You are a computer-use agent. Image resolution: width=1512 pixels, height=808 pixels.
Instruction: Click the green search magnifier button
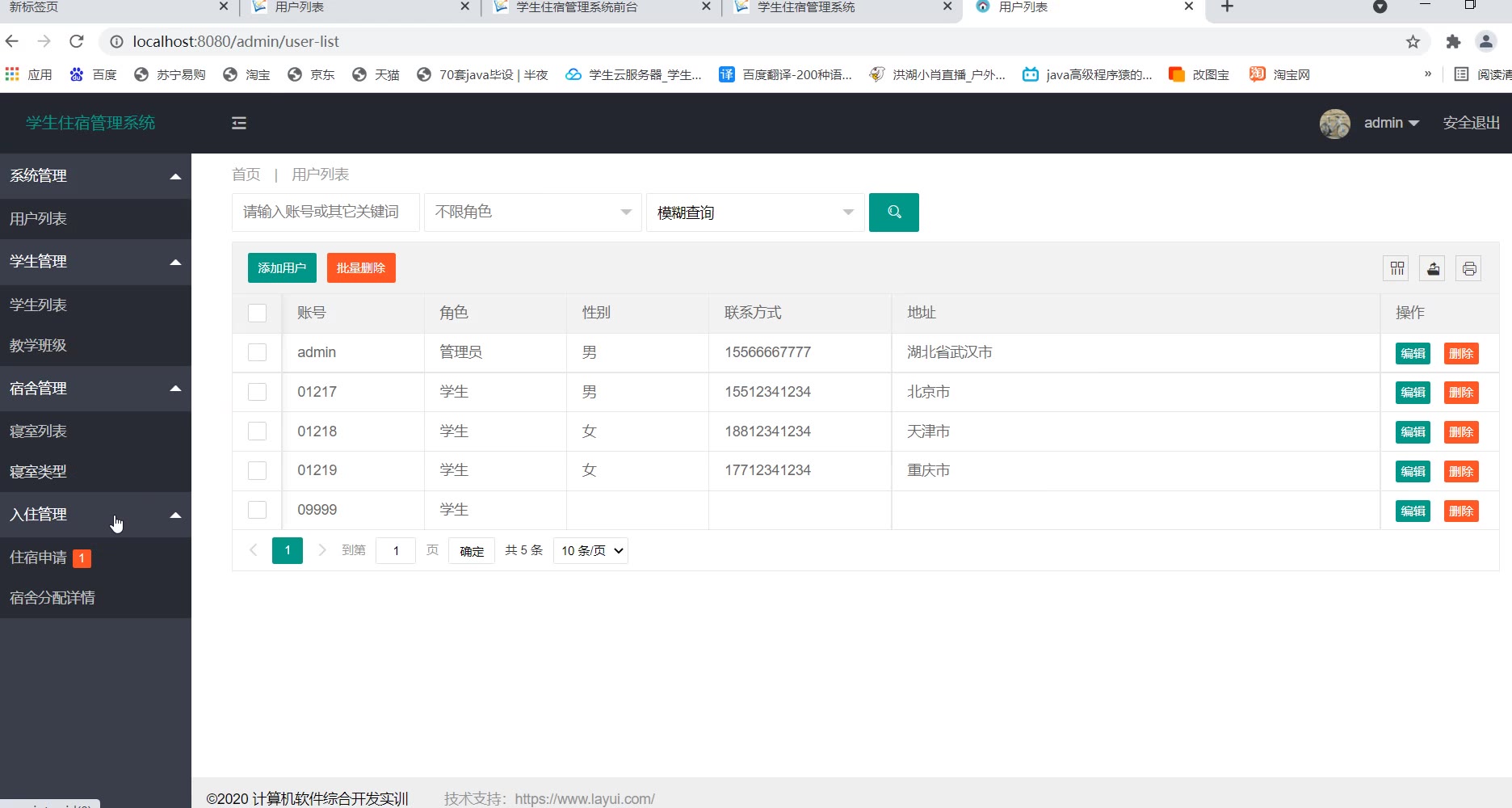(x=893, y=213)
